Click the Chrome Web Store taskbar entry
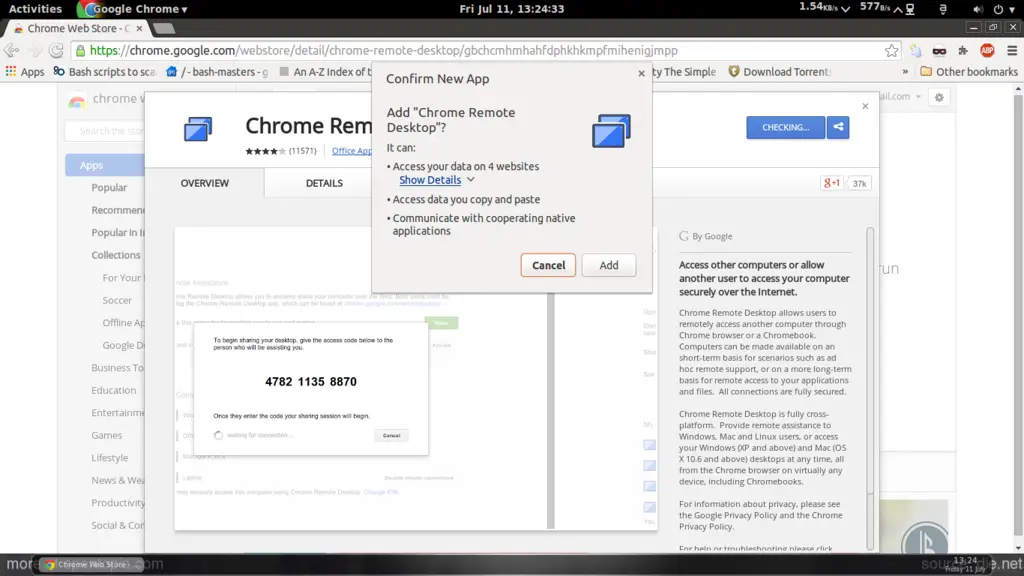 click(91, 564)
